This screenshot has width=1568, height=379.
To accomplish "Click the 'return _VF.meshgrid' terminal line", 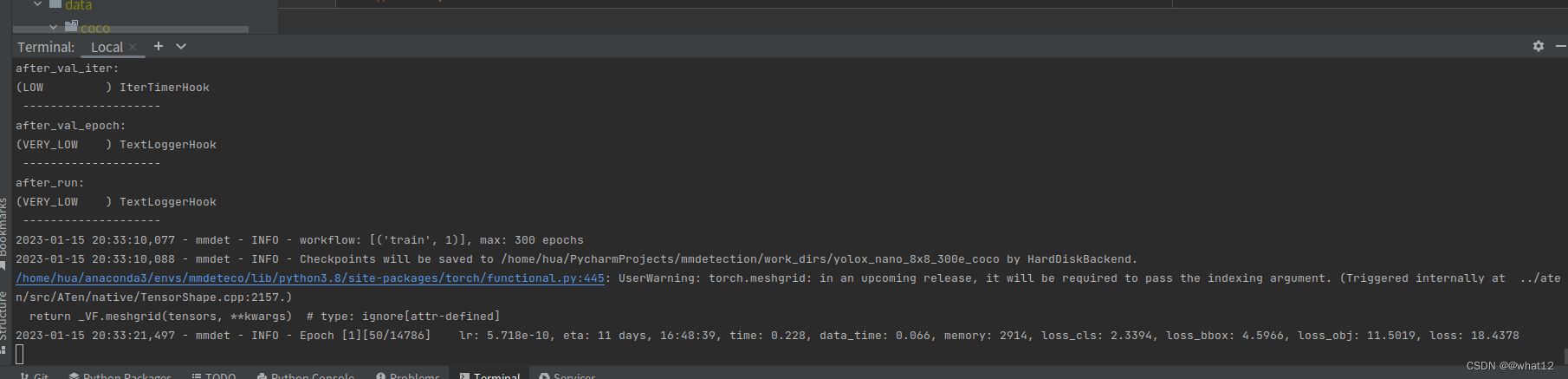I will pyautogui.click(x=265, y=317).
